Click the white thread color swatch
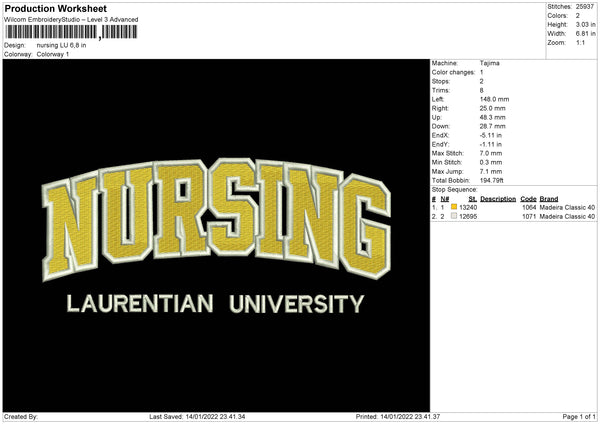 pyautogui.click(x=454, y=216)
